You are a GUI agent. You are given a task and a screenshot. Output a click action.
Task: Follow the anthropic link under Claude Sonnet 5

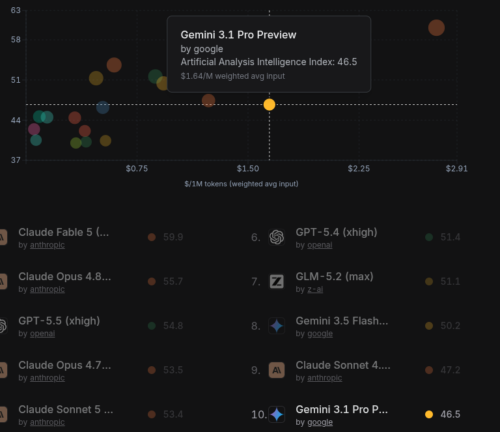pos(47,422)
